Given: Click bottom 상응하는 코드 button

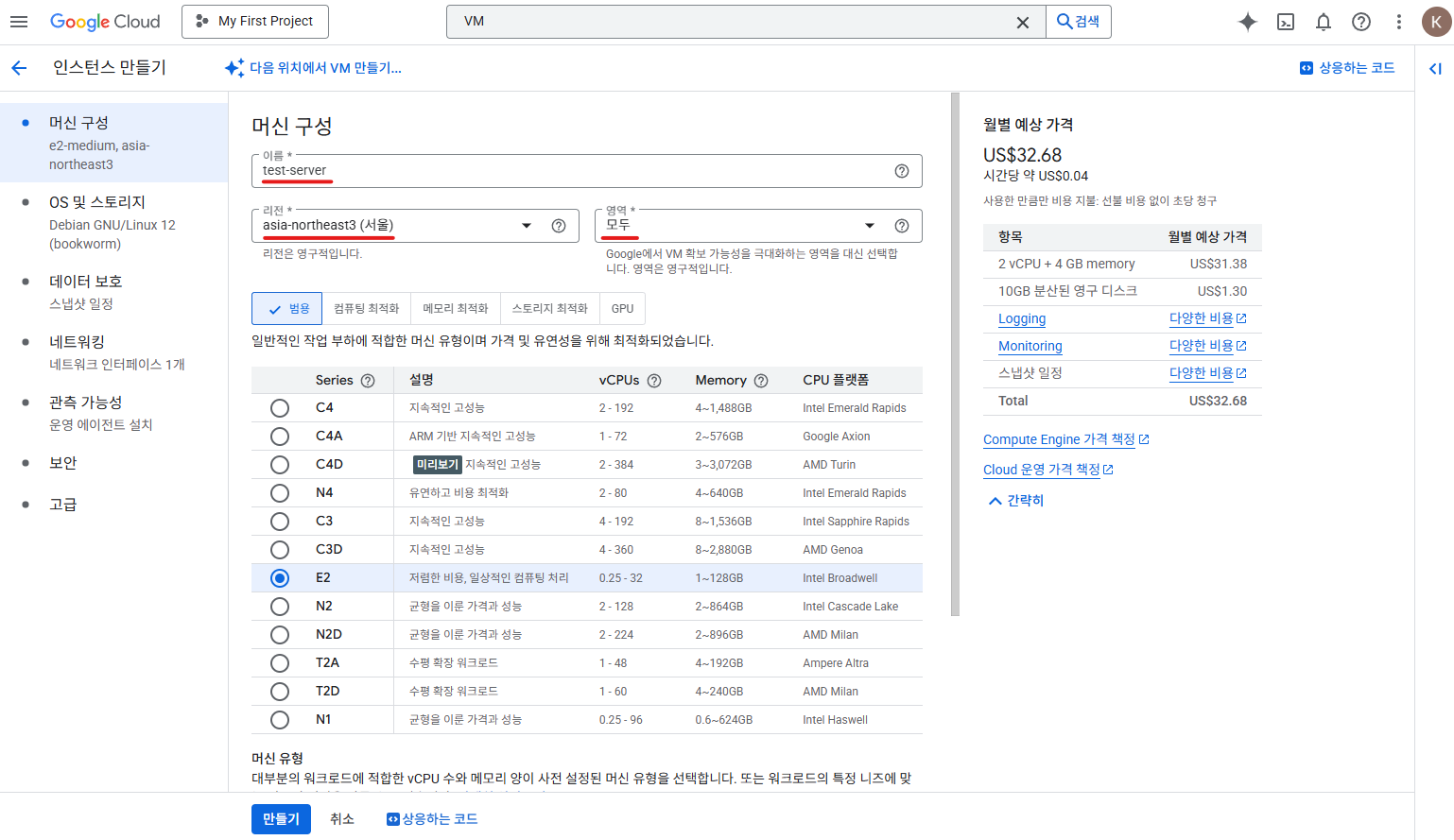Looking at the screenshot, I should pyautogui.click(x=432, y=819).
